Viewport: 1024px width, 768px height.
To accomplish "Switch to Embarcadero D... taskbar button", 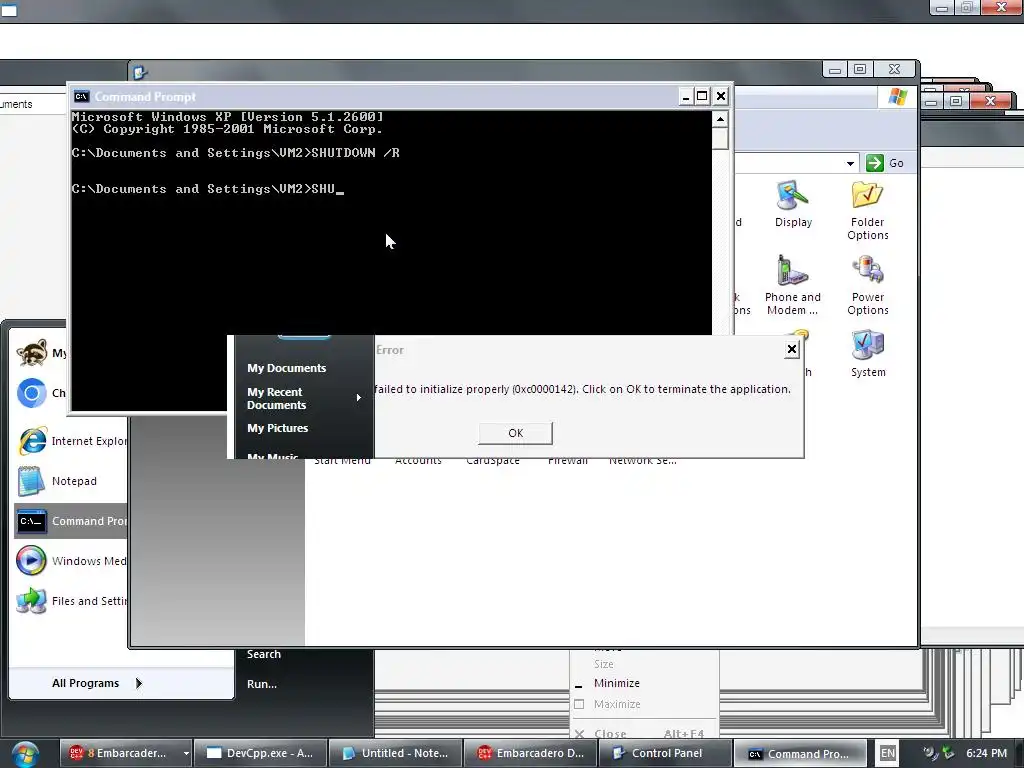I will click(x=530, y=753).
